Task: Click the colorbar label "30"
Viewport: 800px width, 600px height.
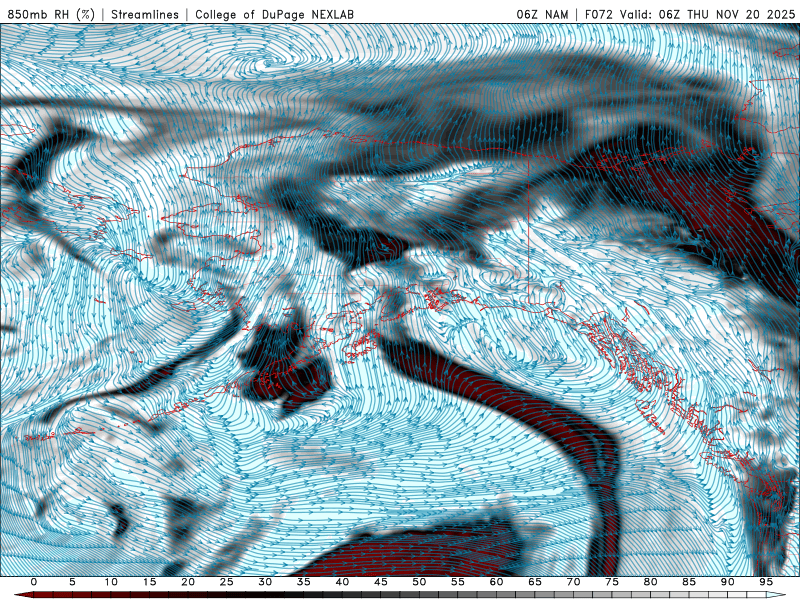Action: (x=265, y=582)
